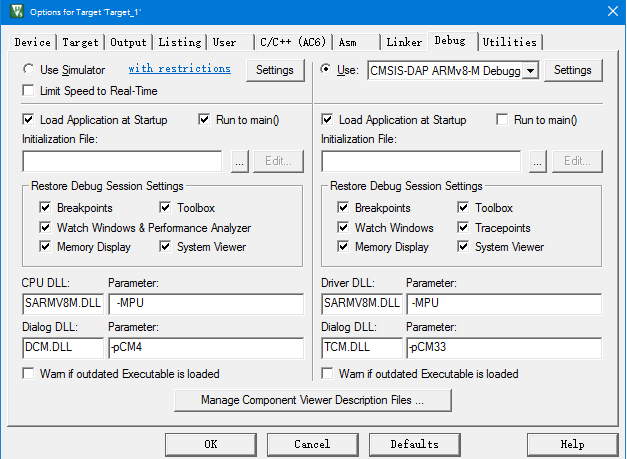Toggle simulator Breakpoints checkbox

point(45,208)
